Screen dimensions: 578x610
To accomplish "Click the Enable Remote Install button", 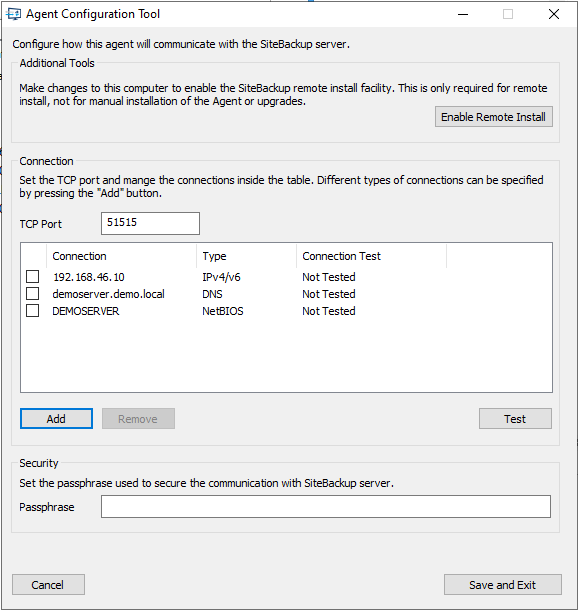I will [494, 117].
